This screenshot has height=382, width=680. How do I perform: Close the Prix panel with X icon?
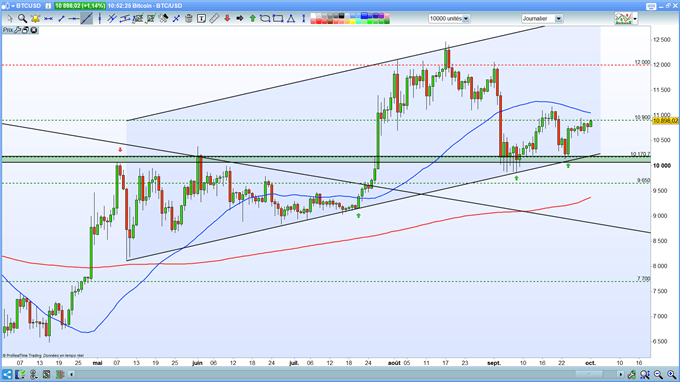(34, 30)
